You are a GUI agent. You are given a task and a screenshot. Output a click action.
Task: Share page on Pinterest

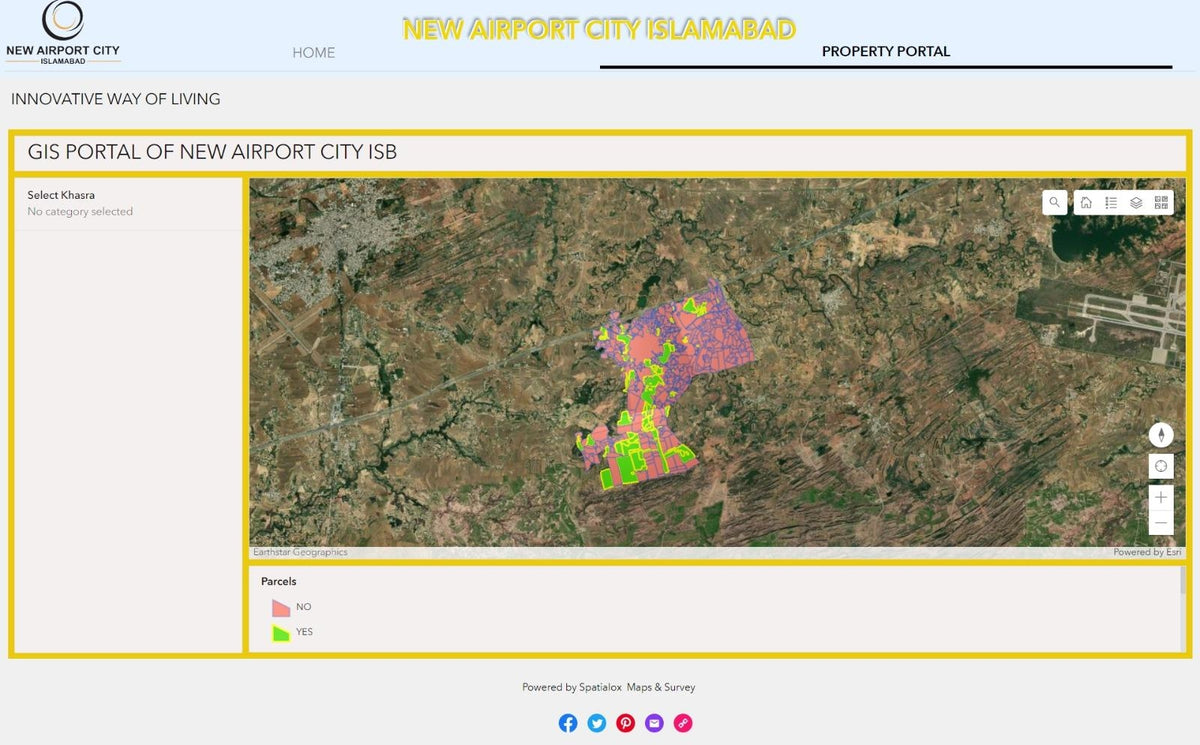point(626,723)
